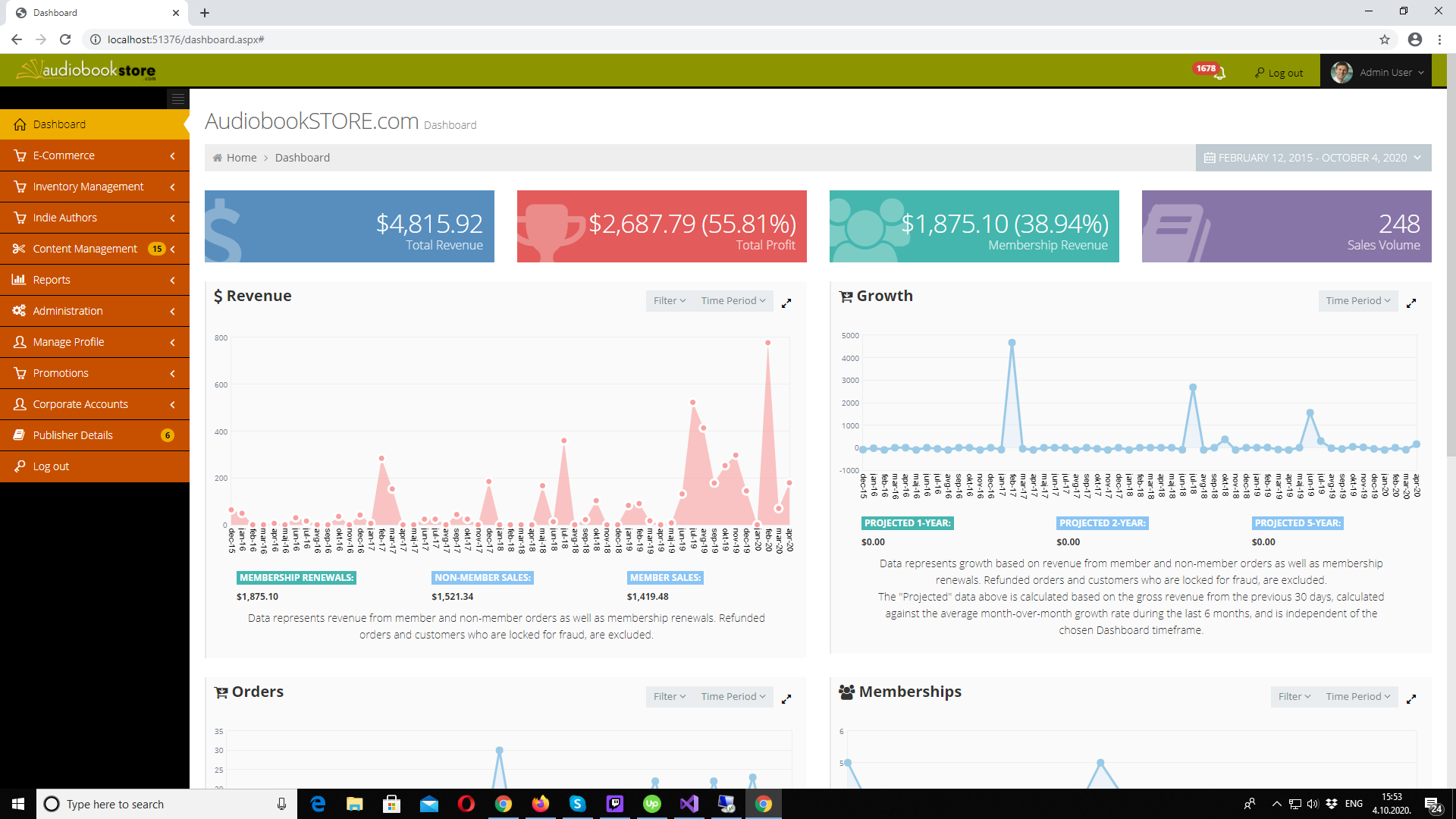The width and height of the screenshot is (1456, 819).
Task: Click the Non-Member Sales legend label
Action: pyautogui.click(x=482, y=578)
